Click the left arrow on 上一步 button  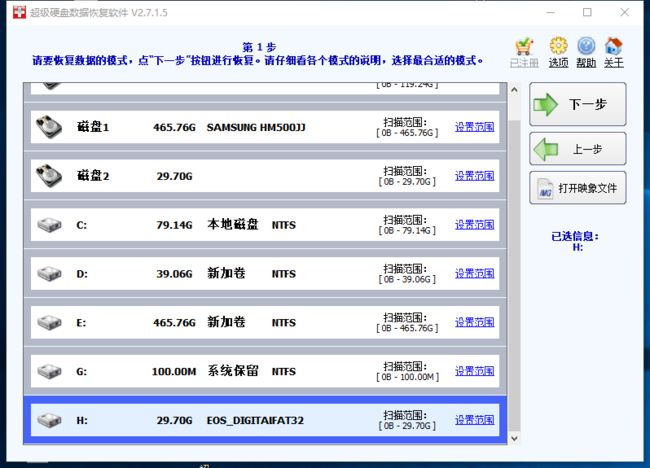pos(546,149)
